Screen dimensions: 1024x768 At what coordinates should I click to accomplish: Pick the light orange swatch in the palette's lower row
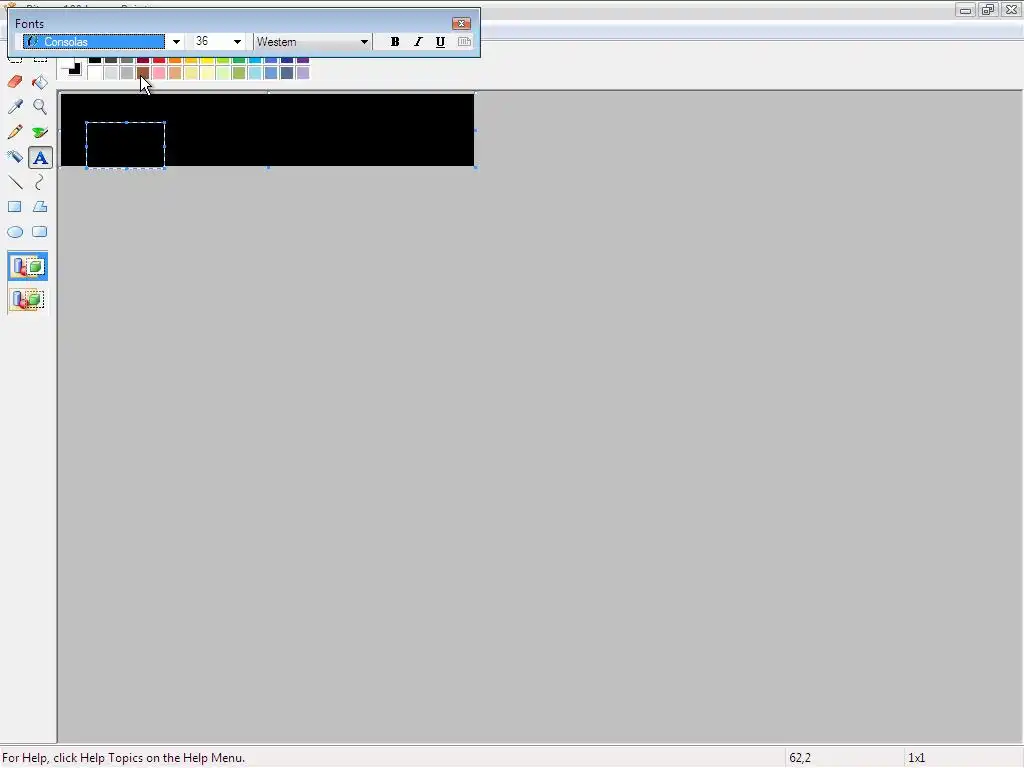(x=174, y=73)
